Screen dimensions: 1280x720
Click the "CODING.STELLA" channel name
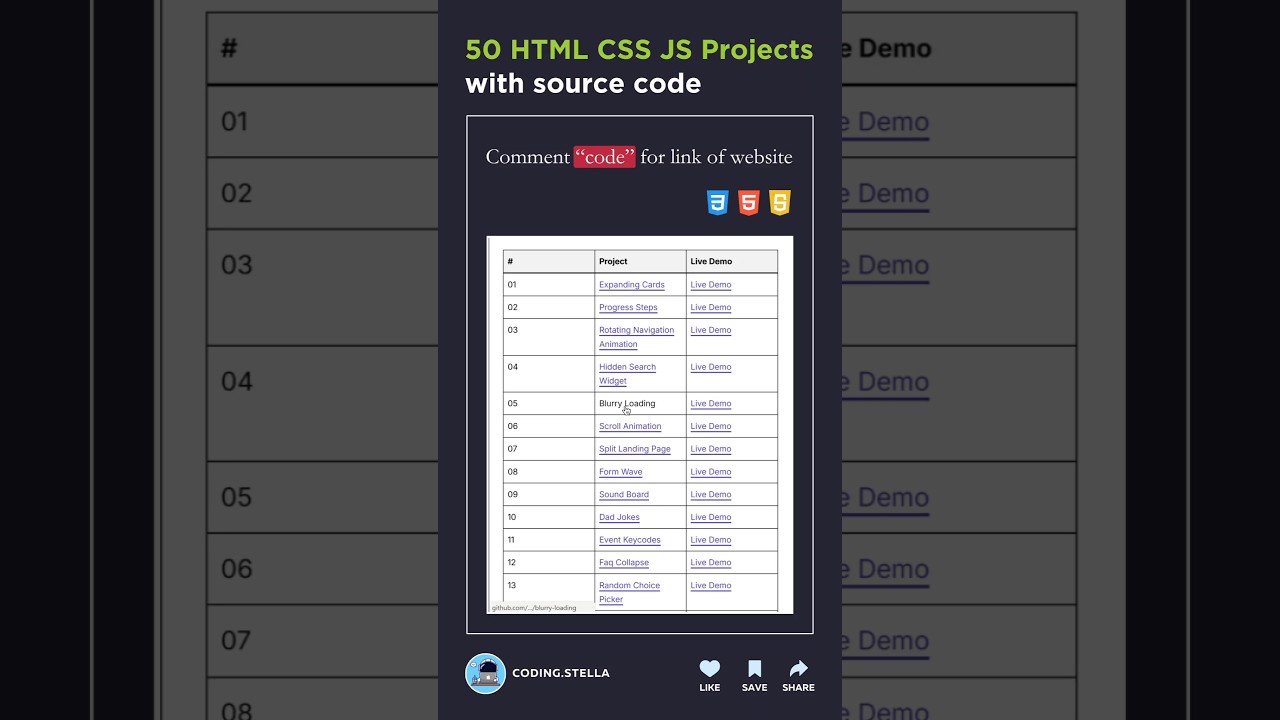coord(561,673)
